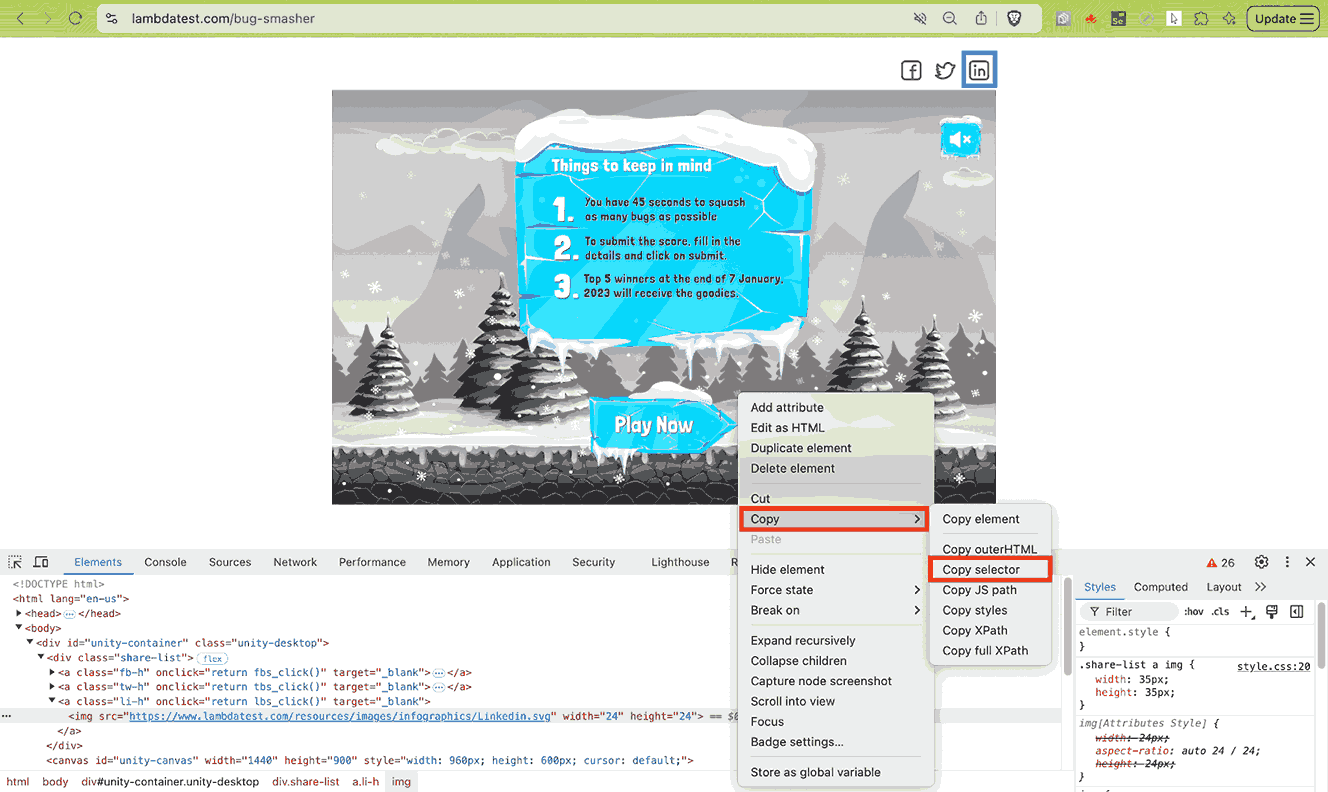Click the rendering emulations paintbrush icon
Image resolution: width=1328 pixels, height=792 pixels.
[x=1272, y=612]
